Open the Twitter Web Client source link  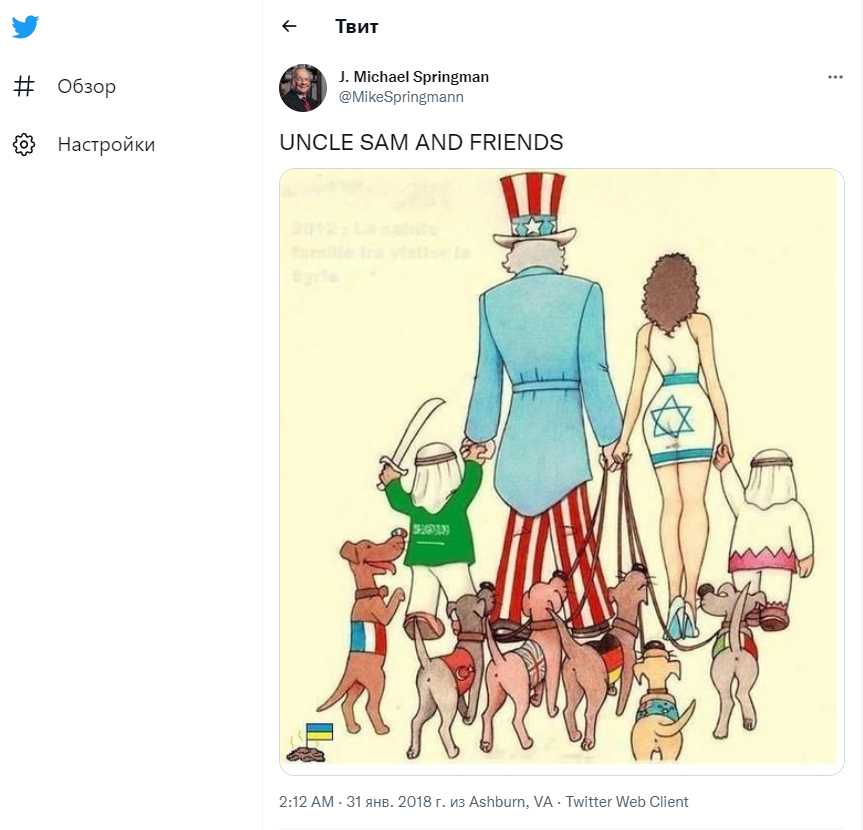pos(627,802)
